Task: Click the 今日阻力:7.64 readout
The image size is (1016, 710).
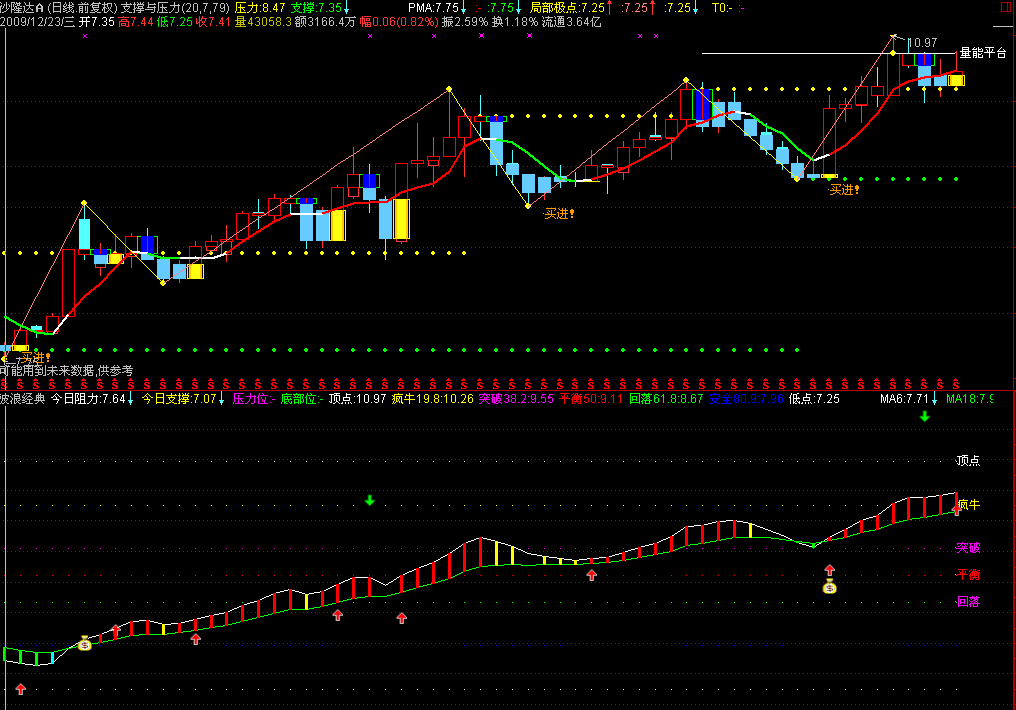Action: (88, 399)
